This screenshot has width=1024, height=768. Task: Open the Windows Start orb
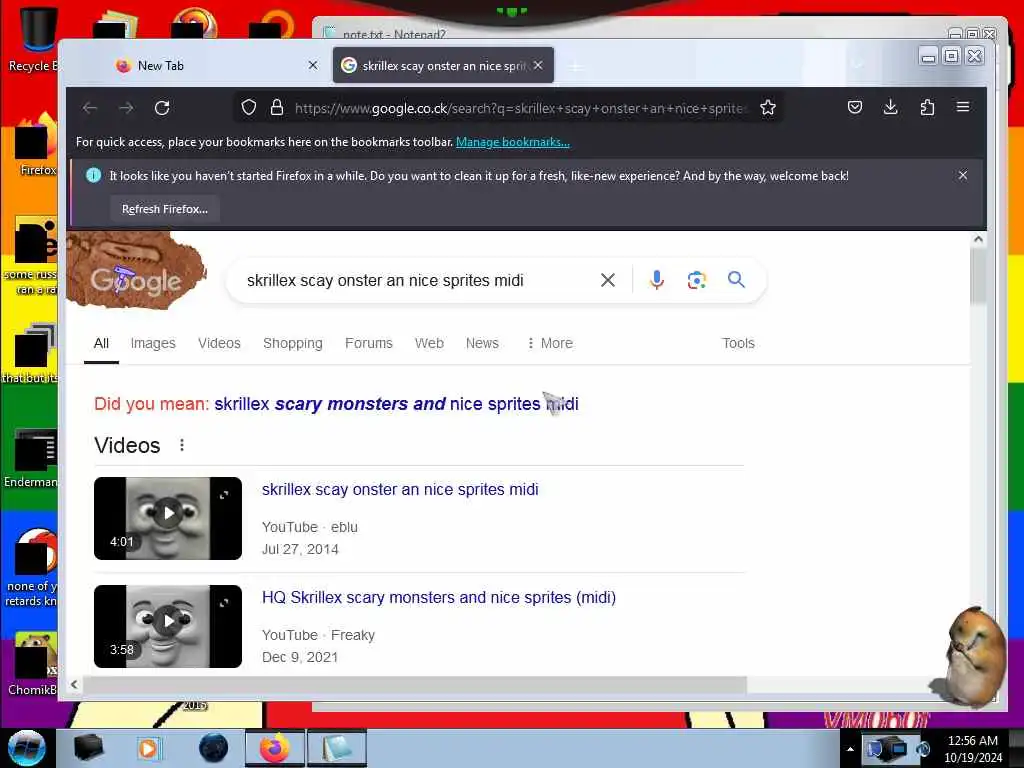click(x=26, y=748)
